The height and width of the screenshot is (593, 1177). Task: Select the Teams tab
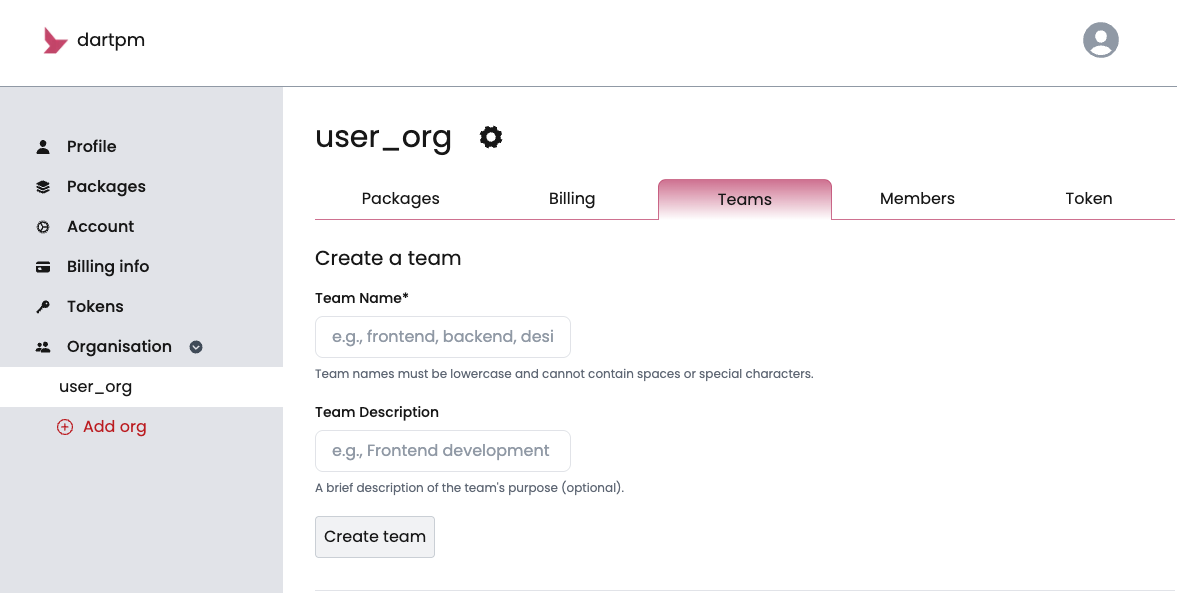pos(744,200)
